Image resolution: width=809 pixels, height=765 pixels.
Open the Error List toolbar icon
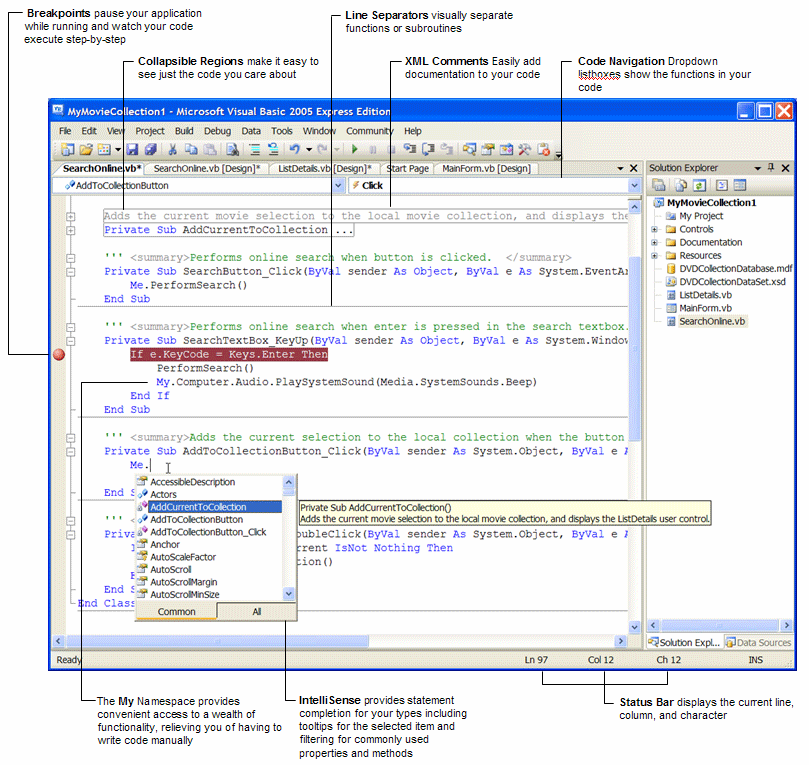tap(543, 150)
